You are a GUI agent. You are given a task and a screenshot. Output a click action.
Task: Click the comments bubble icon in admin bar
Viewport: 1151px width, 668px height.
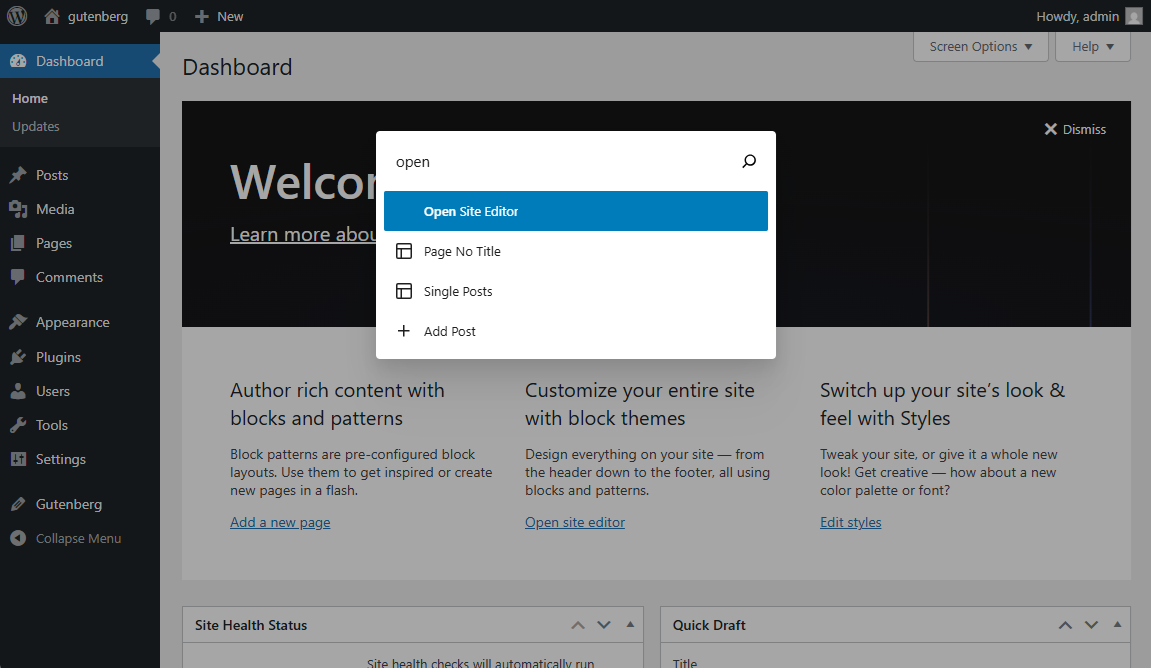(x=153, y=16)
